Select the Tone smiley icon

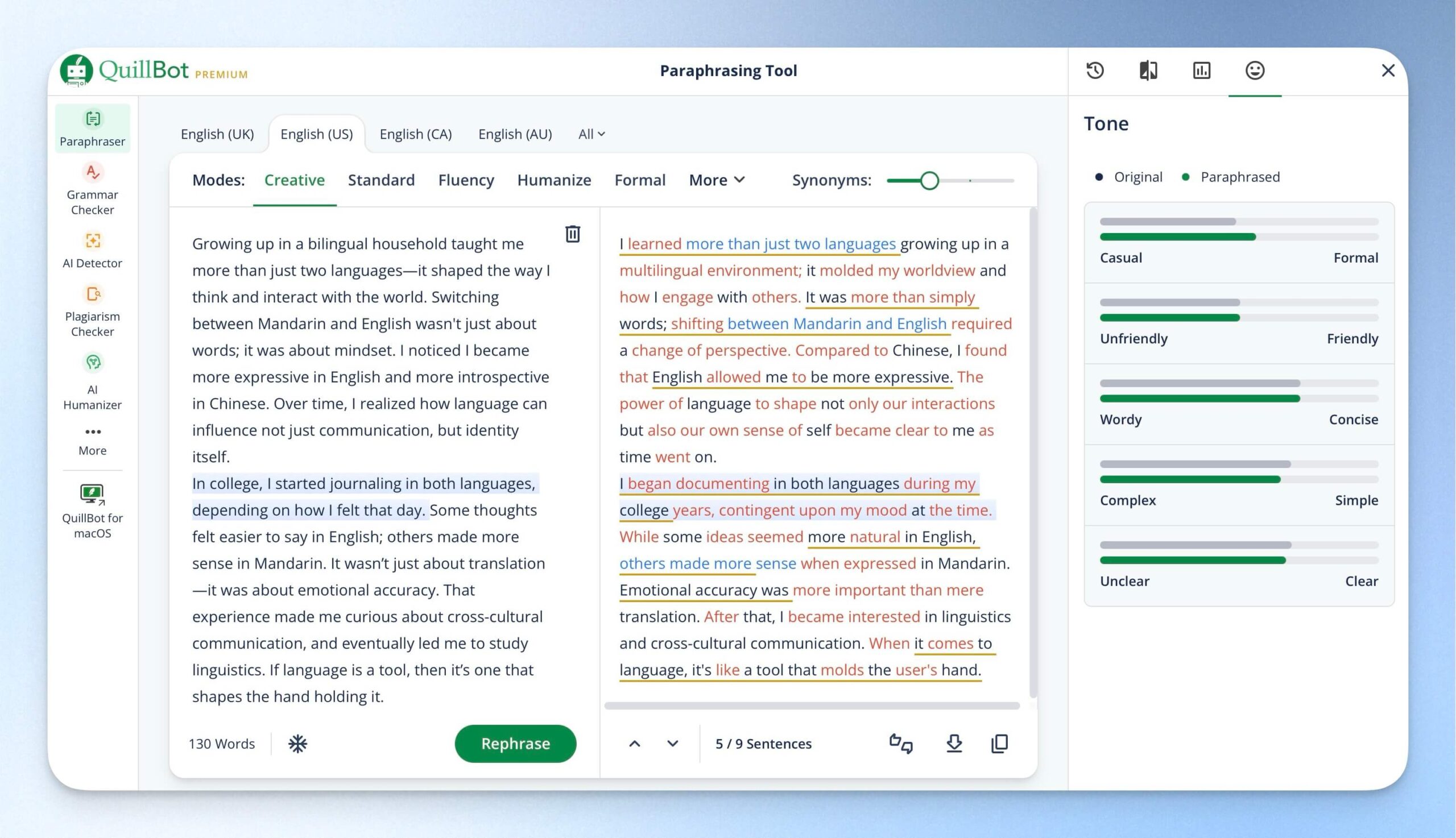1255,70
